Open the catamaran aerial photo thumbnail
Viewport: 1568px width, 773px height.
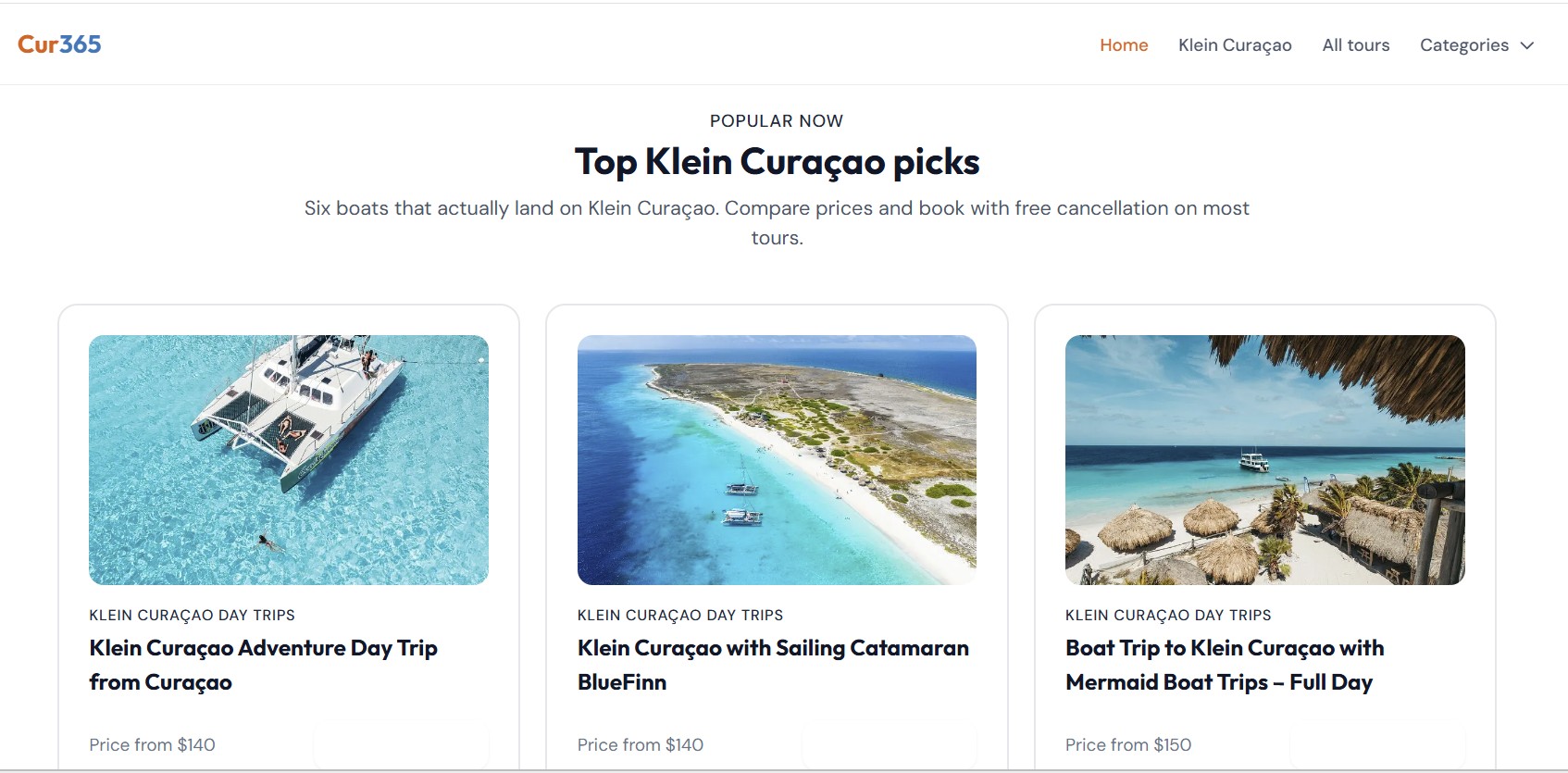[x=289, y=460]
